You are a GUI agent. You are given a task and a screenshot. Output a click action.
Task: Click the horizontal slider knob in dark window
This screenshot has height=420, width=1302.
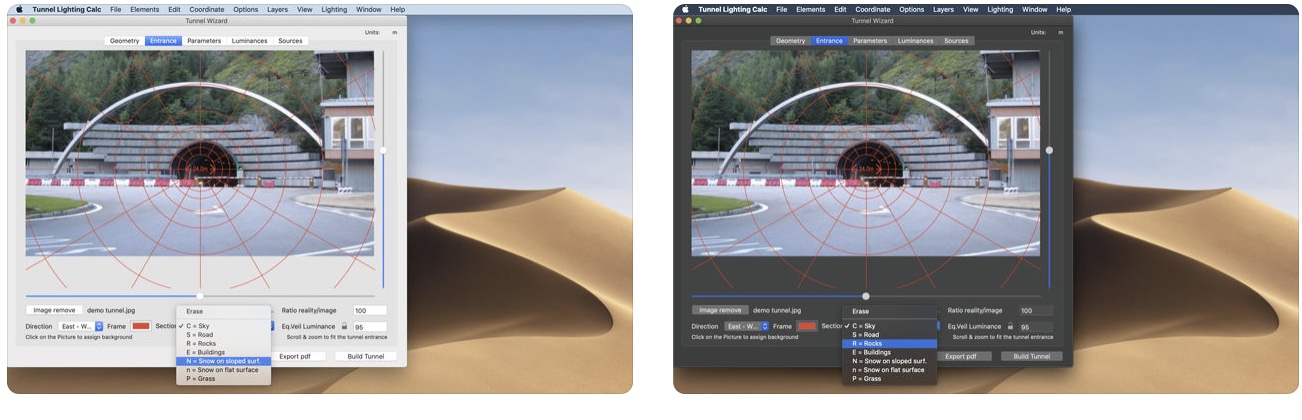866,296
